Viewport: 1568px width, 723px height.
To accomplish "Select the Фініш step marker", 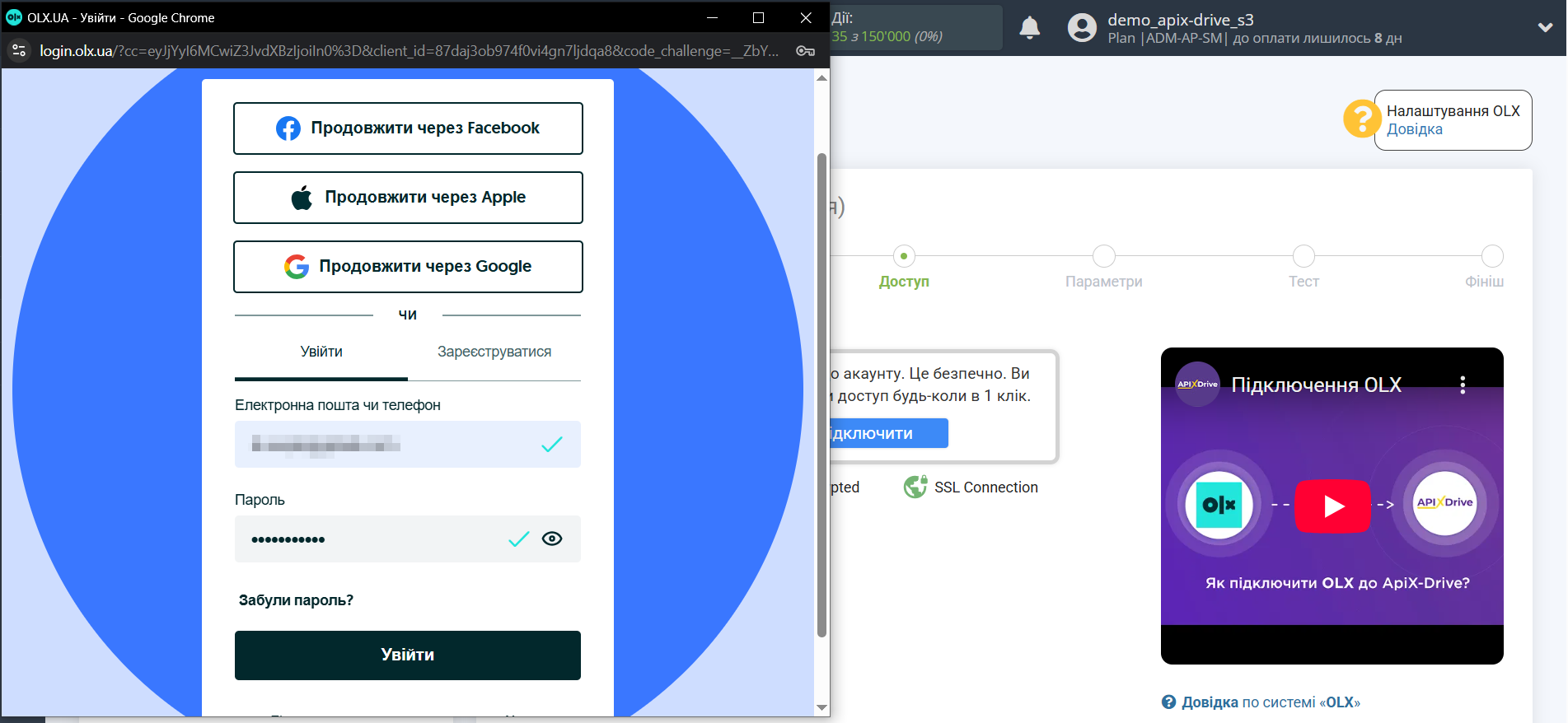I will tap(1492, 256).
